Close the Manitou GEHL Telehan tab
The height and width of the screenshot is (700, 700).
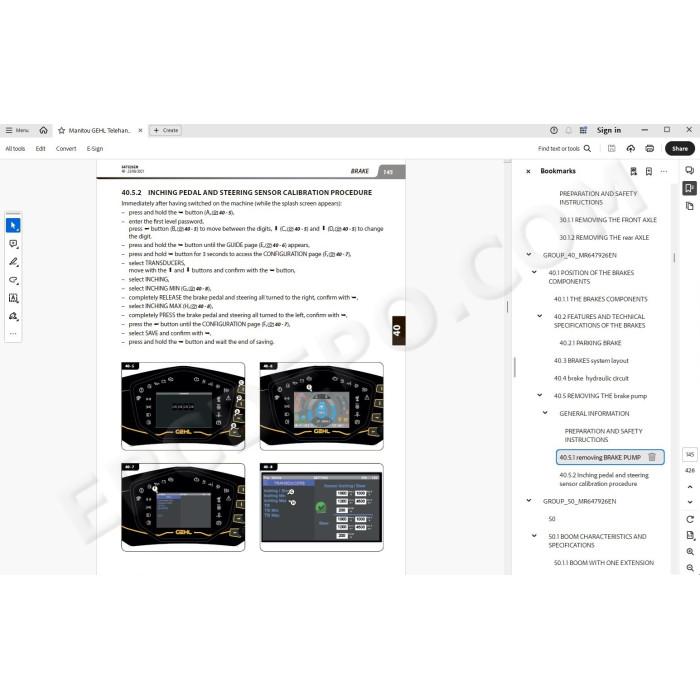[x=140, y=130]
